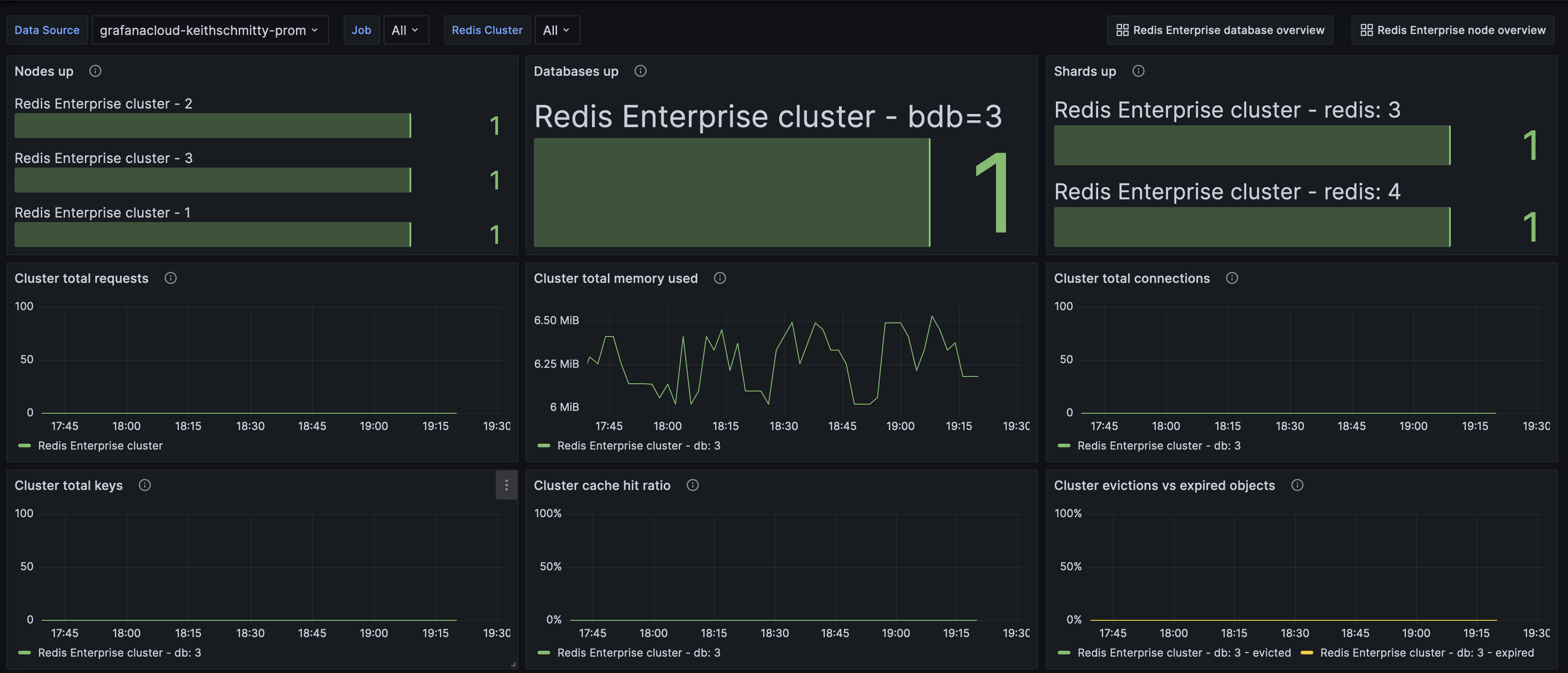The width and height of the screenshot is (1568, 673).
Task: Open the Redis Enterprise database overview link
Action: 1219,29
